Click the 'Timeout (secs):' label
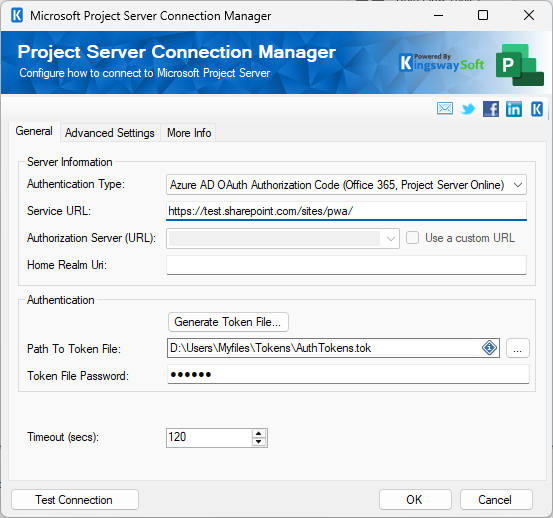The height and width of the screenshot is (518, 553). pyautogui.click(x=63, y=437)
